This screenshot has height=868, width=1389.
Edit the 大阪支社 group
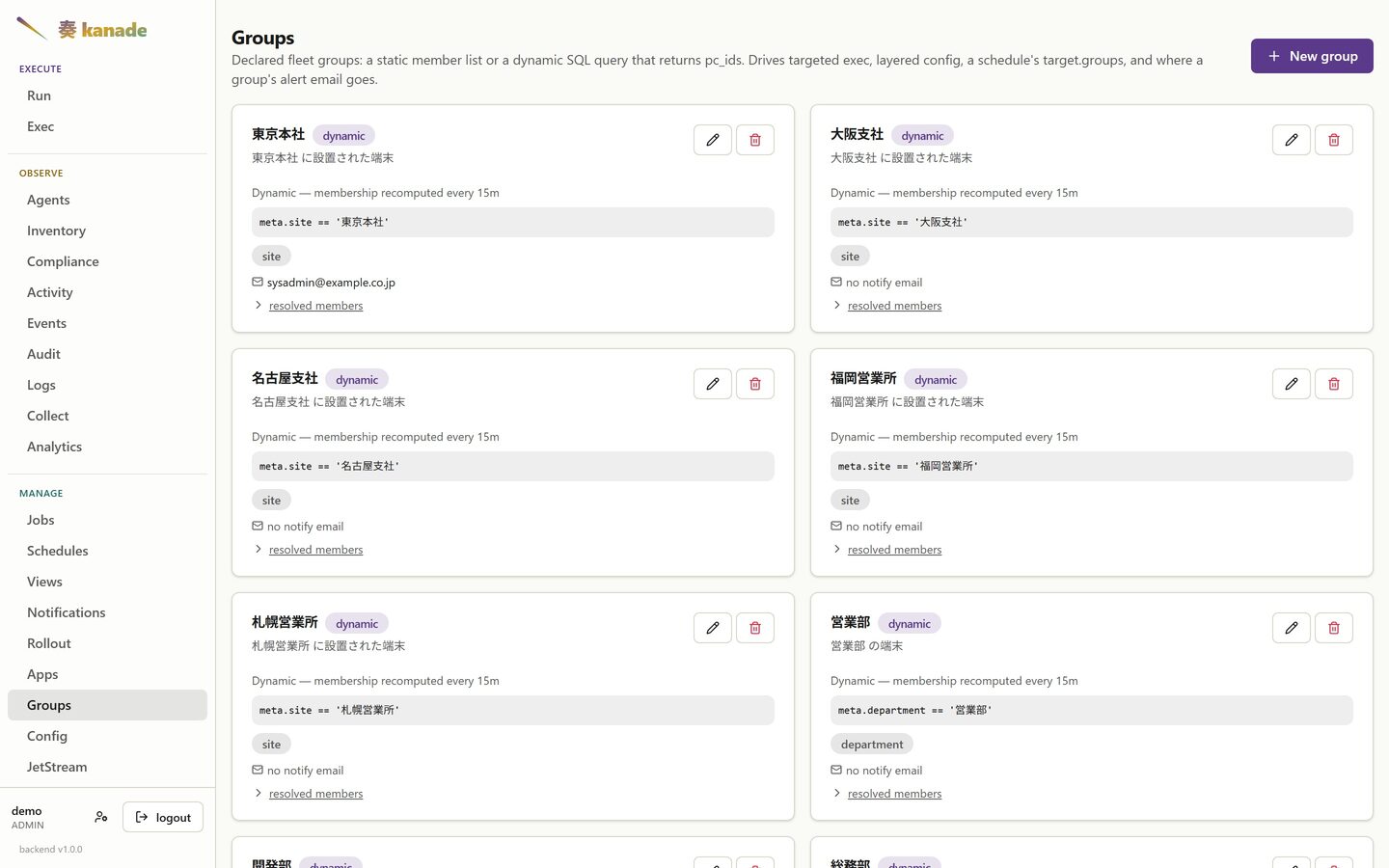click(1292, 140)
